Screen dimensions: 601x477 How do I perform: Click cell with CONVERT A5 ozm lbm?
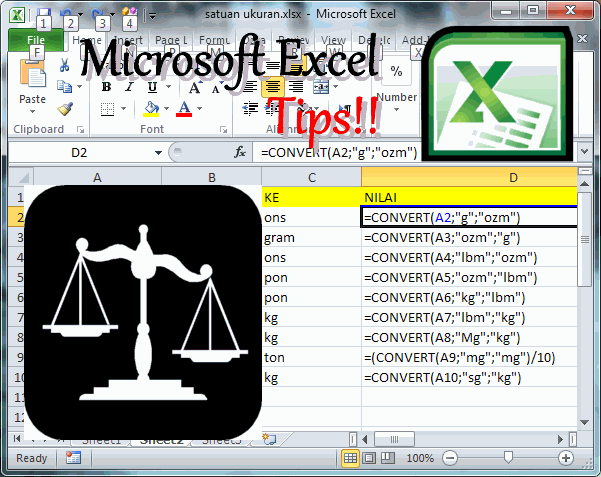(469, 277)
